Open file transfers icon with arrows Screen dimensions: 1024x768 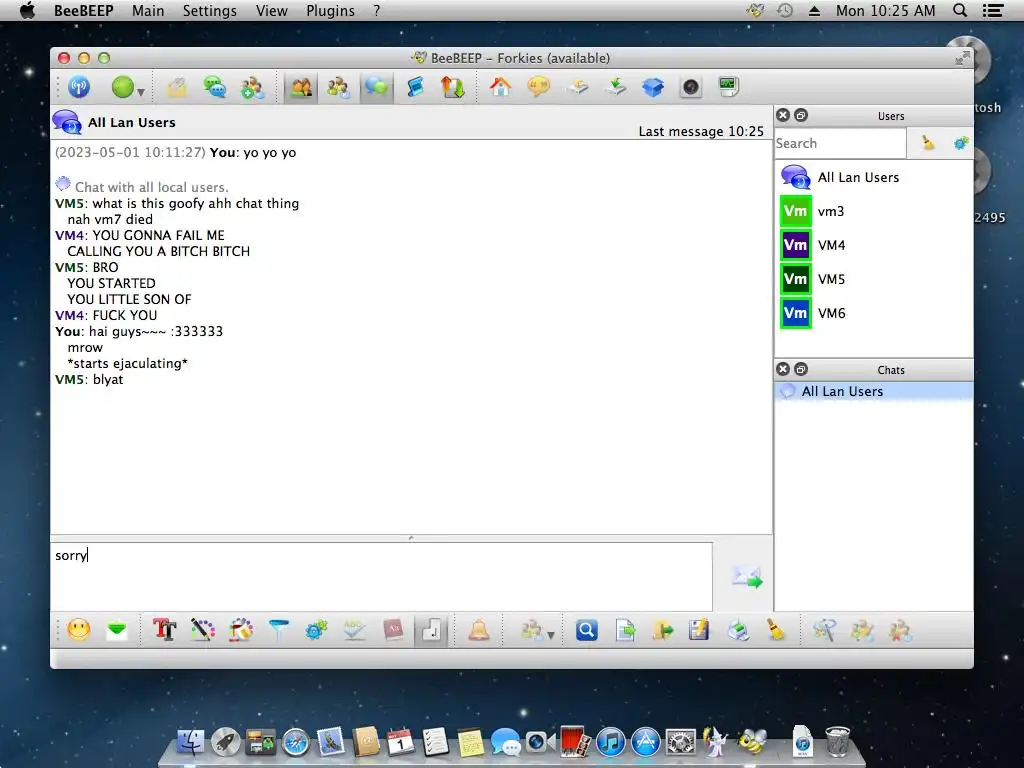452,87
